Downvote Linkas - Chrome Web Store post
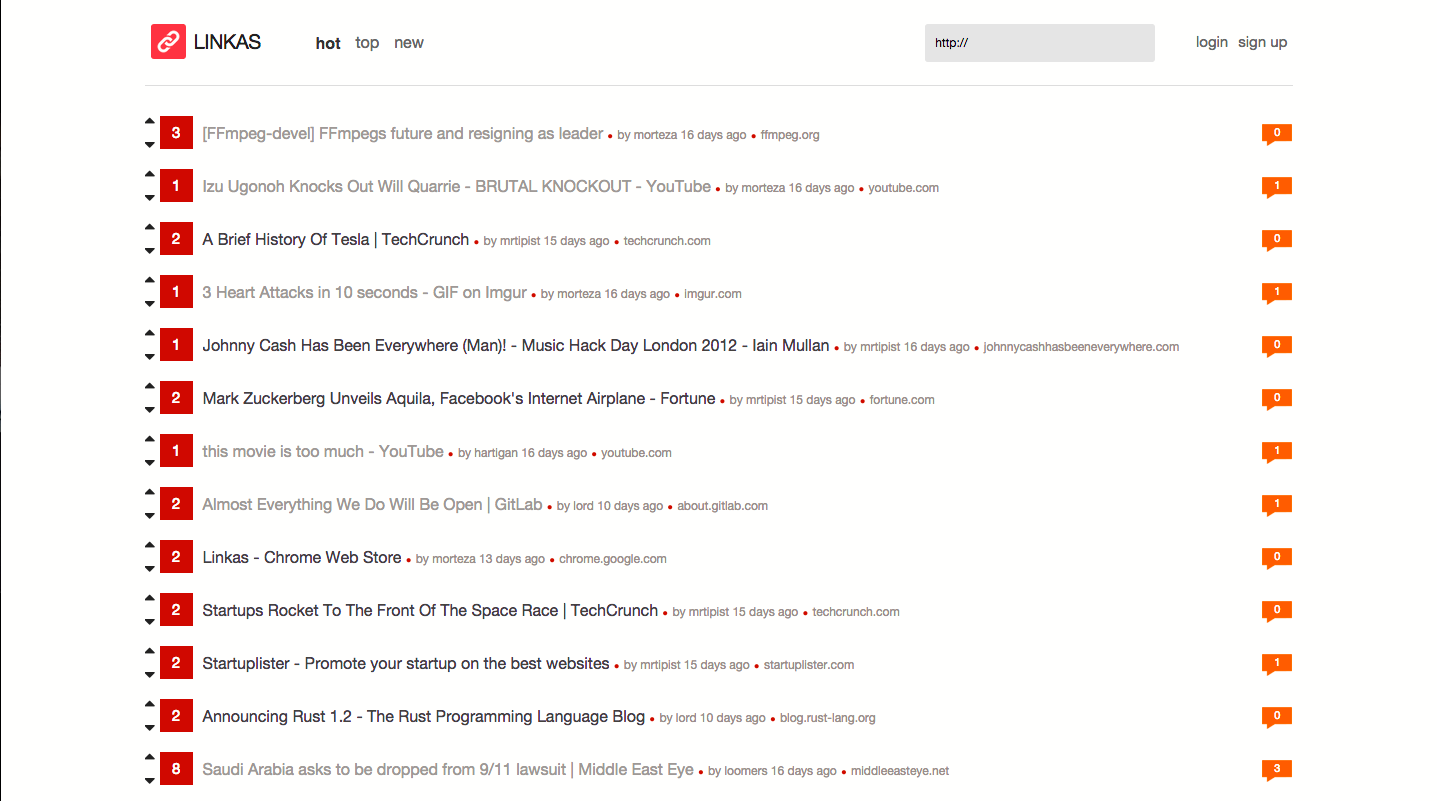The height and width of the screenshot is (801, 1437). click(x=150, y=569)
